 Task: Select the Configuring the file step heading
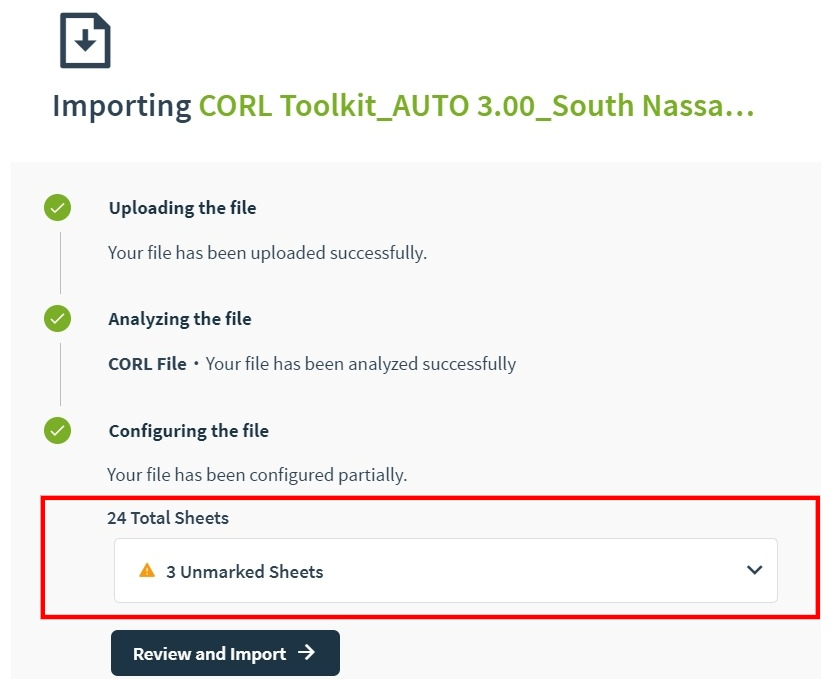(189, 431)
